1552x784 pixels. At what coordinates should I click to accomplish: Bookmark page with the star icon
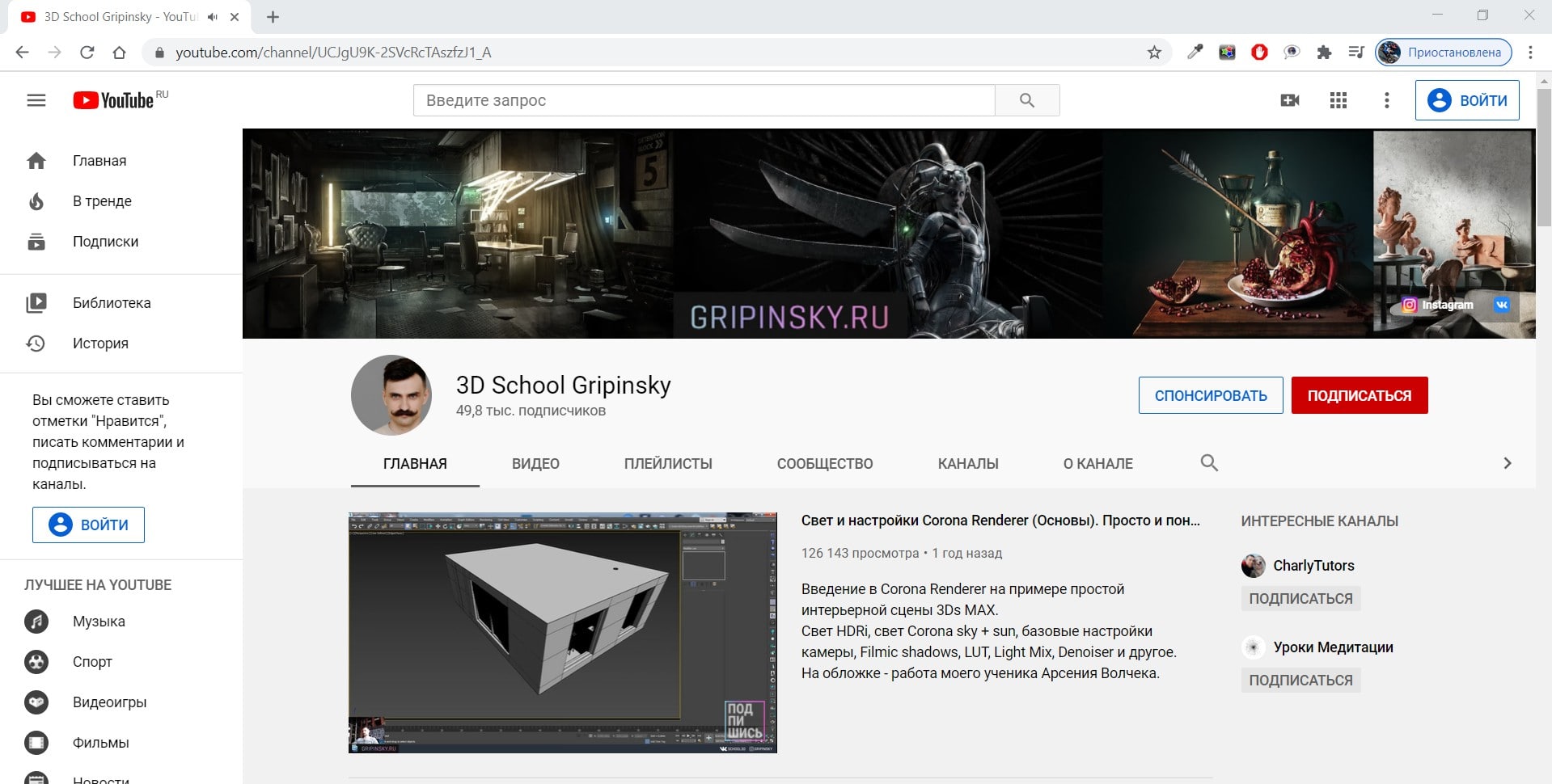[1154, 53]
